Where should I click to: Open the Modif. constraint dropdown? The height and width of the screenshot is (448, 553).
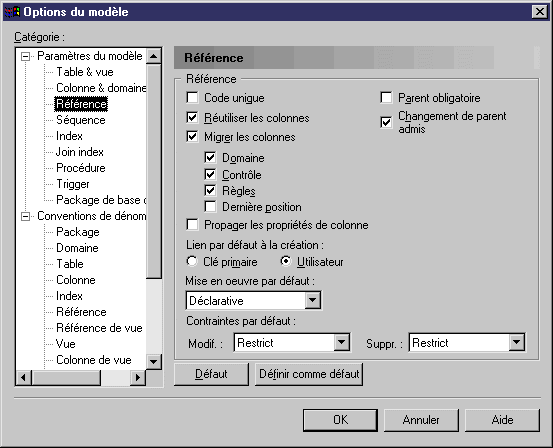coord(341,342)
